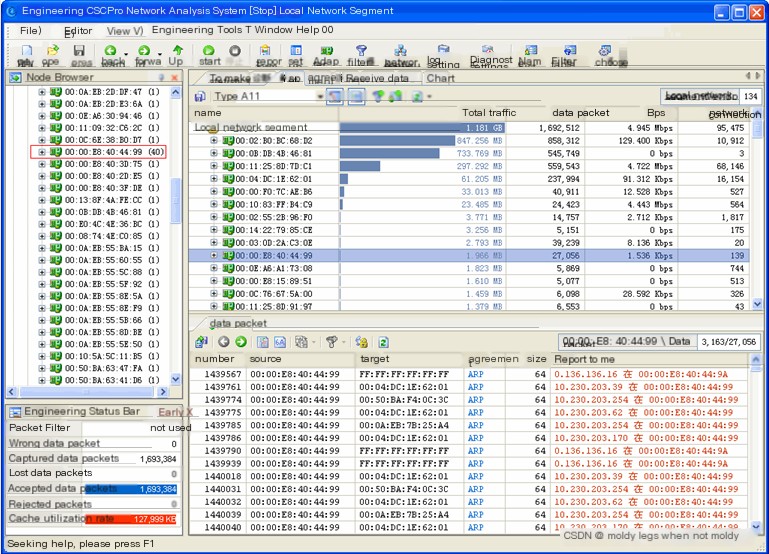Click Node Browser horizontal scrollbar right arrow
The height and width of the screenshot is (554, 769).
[x=163, y=392]
